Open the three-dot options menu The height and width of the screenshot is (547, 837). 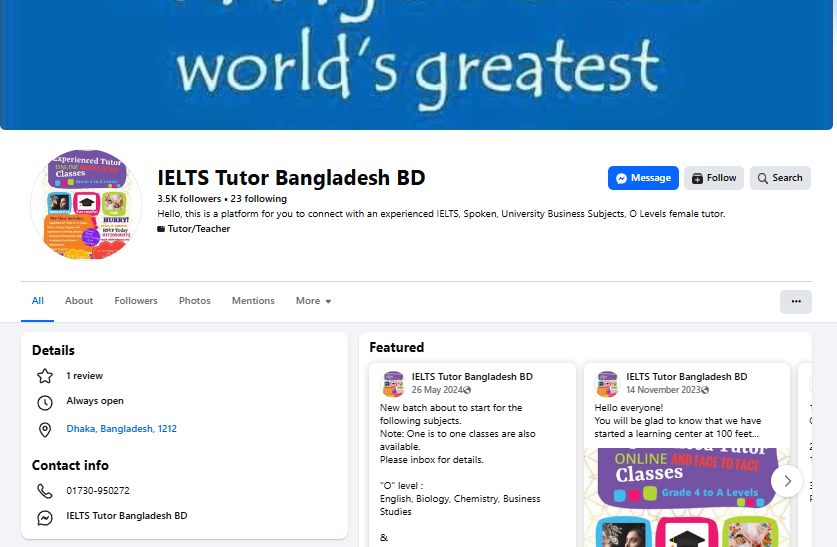(x=795, y=302)
